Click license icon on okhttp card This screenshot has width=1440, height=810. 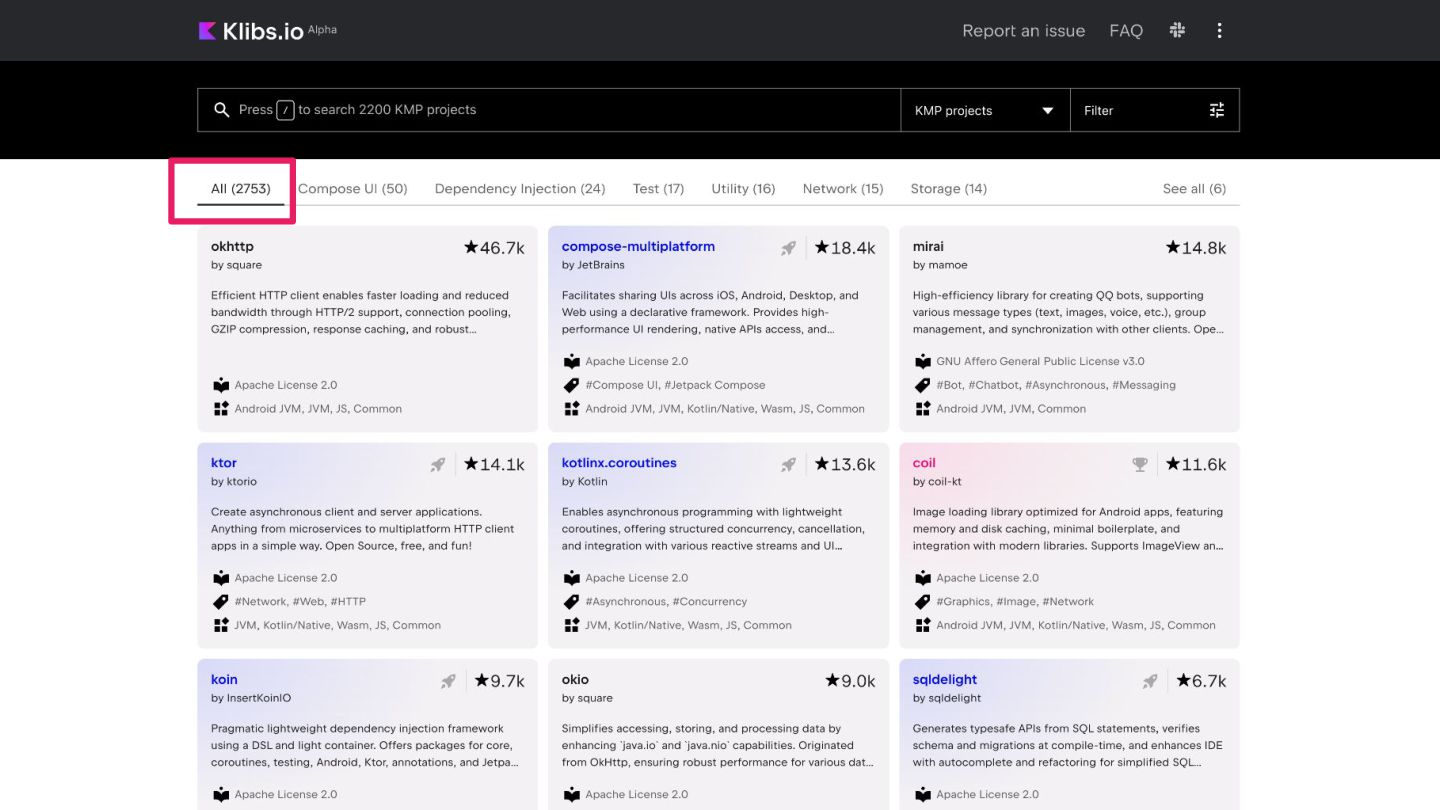[x=221, y=385]
